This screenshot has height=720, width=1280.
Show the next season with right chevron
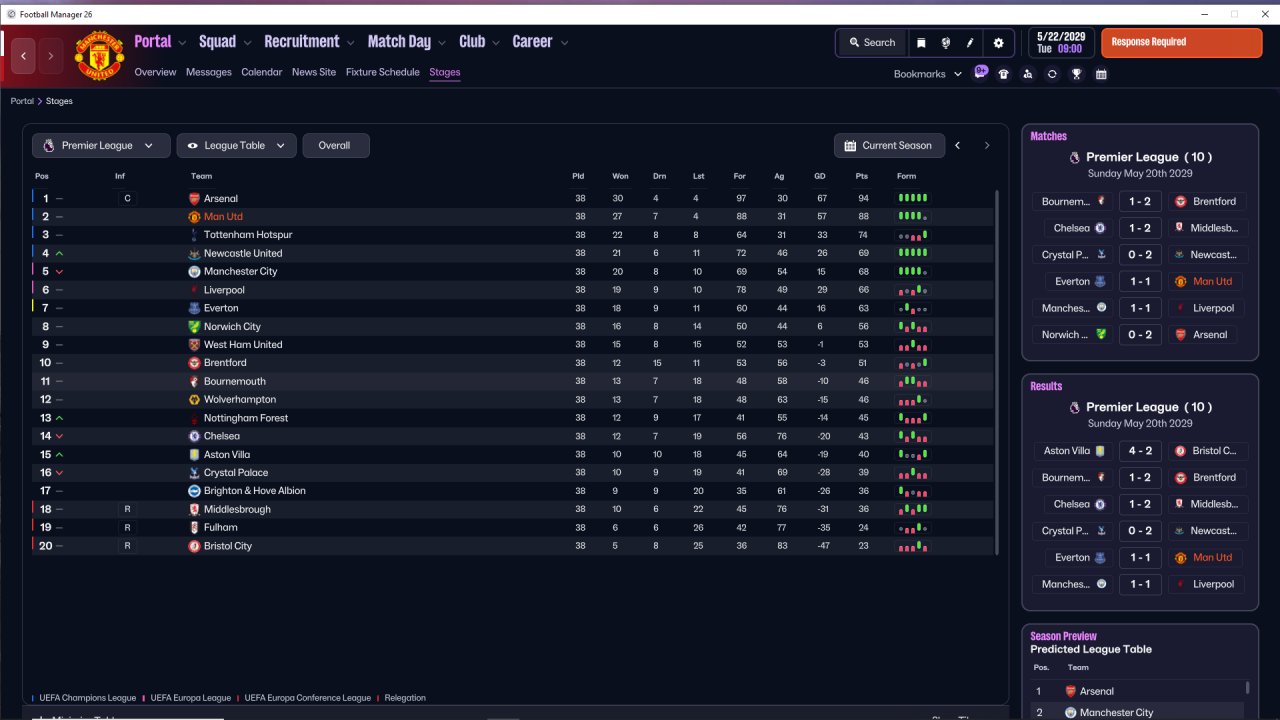coord(987,145)
